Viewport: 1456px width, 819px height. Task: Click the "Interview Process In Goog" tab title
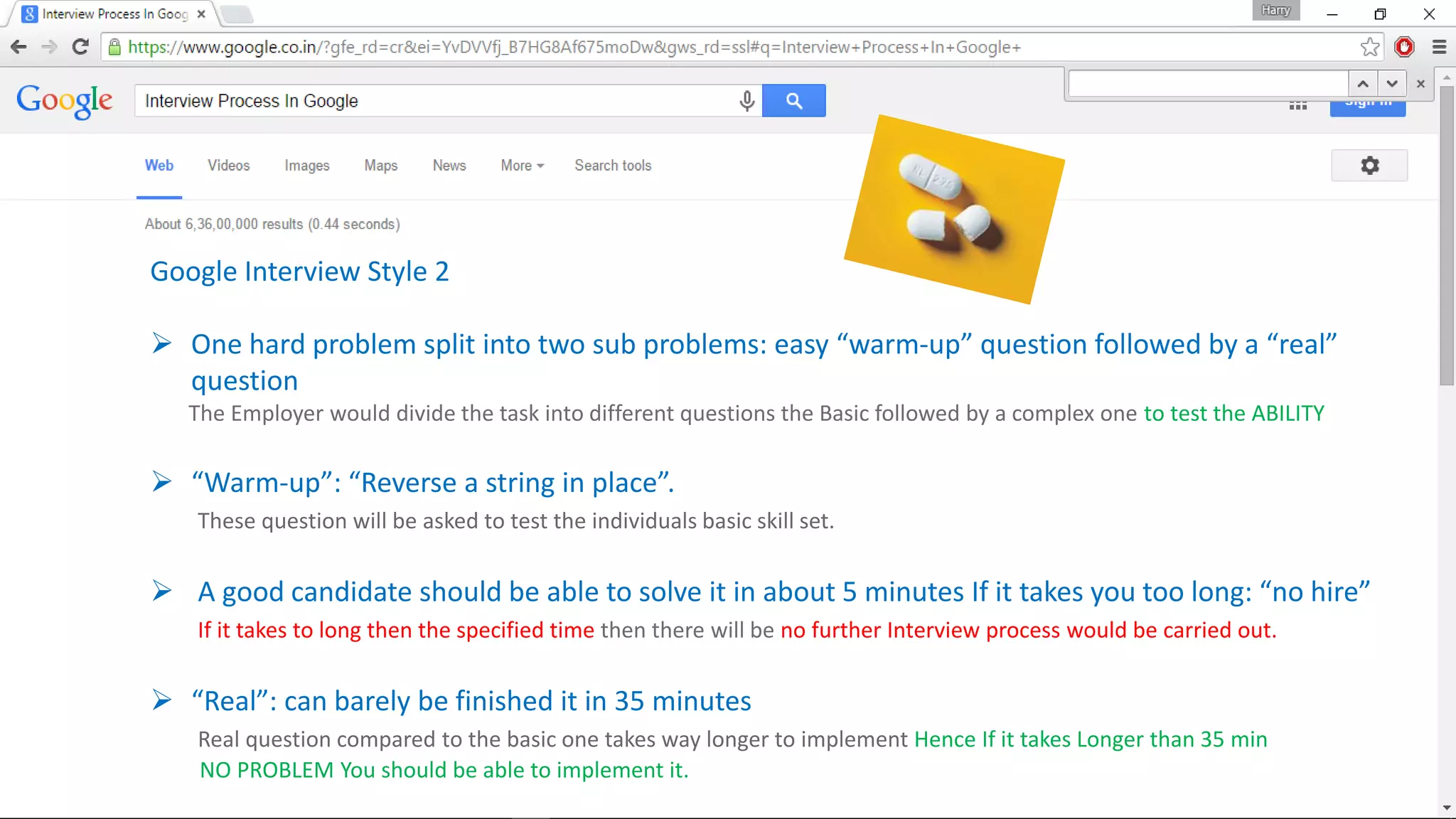coord(114,14)
